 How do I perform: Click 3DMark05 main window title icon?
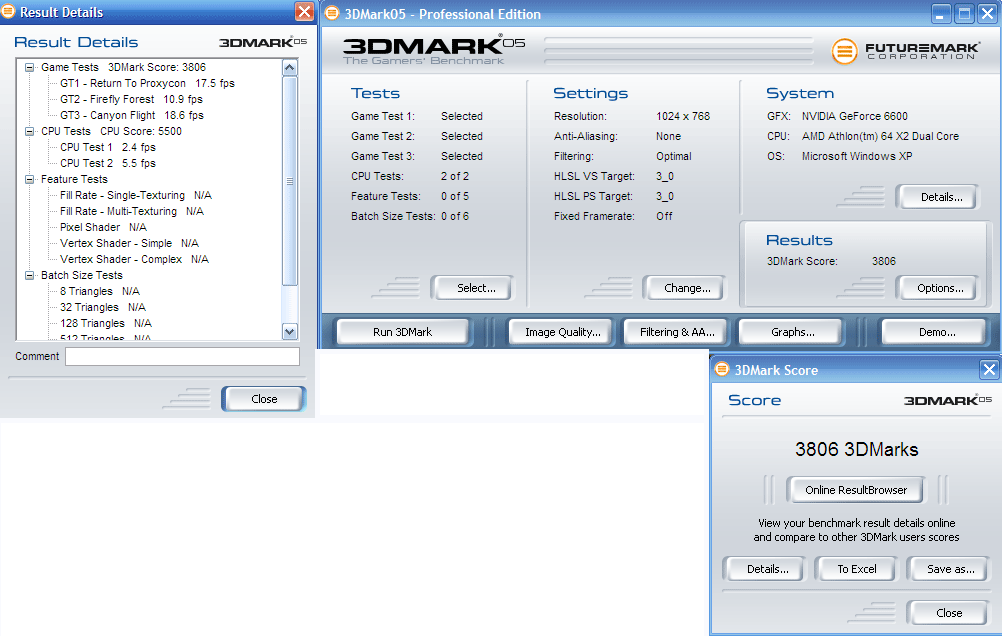(332, 13)
